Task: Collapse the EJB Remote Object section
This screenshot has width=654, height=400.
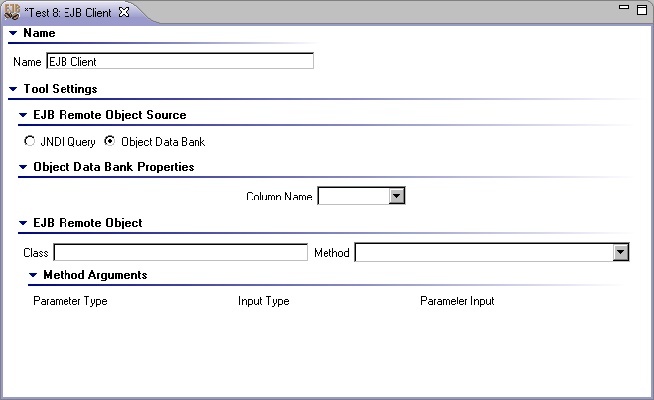Action: (23, 223)
